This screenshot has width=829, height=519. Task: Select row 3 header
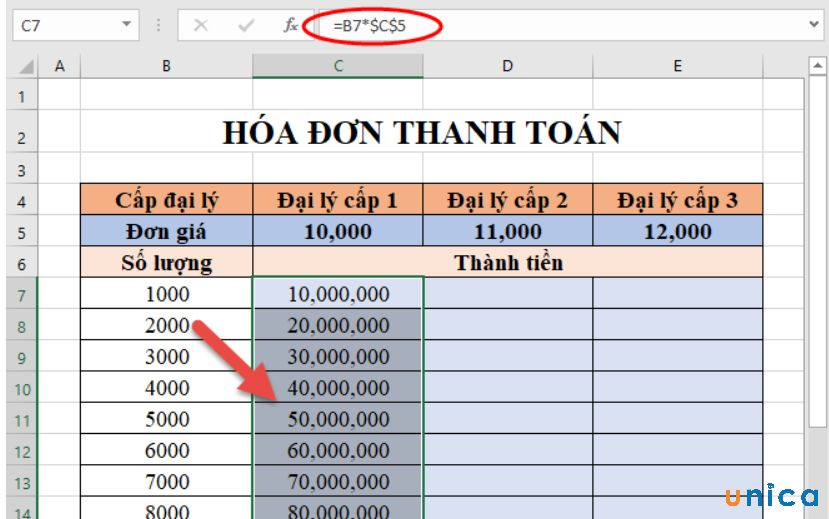[22, 170]
